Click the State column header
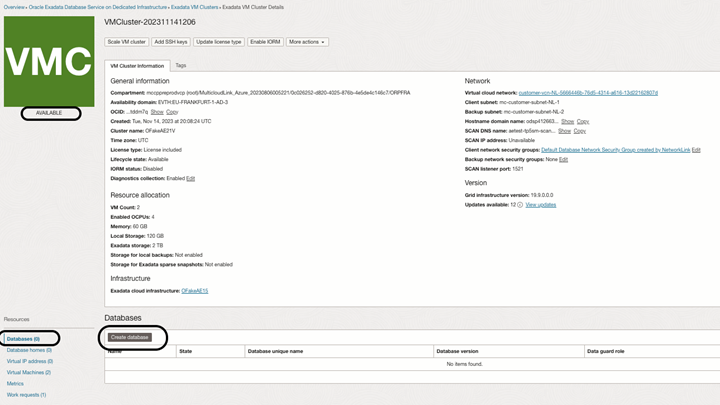This screenshot has height=405, width=720. [186, 351]
